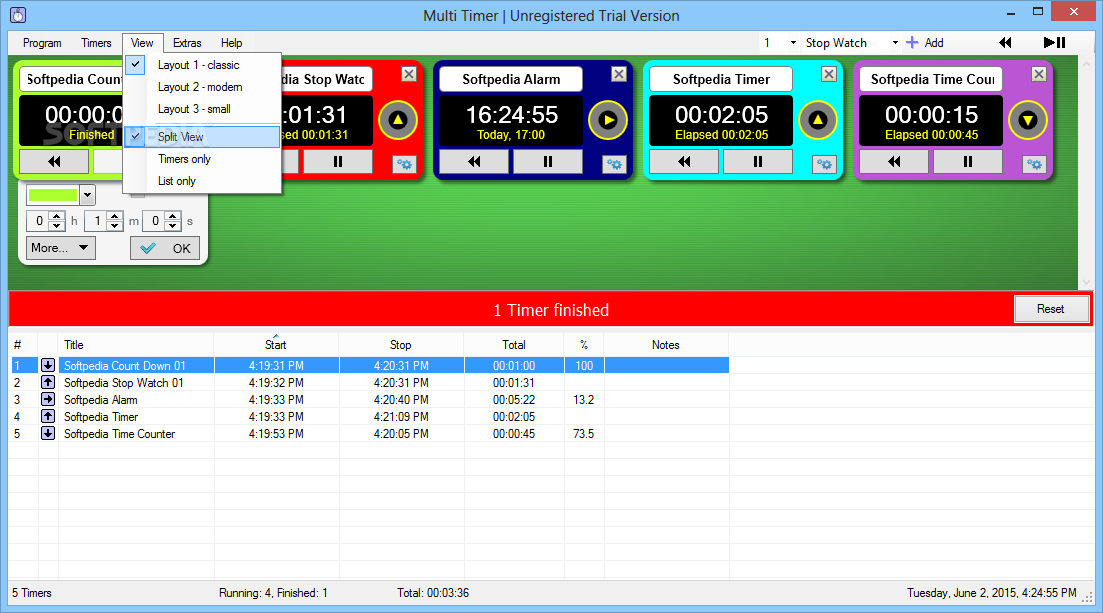Click down-arrow circle on Time Counter card
1103x613 pixels.
tap(1028, 120)
